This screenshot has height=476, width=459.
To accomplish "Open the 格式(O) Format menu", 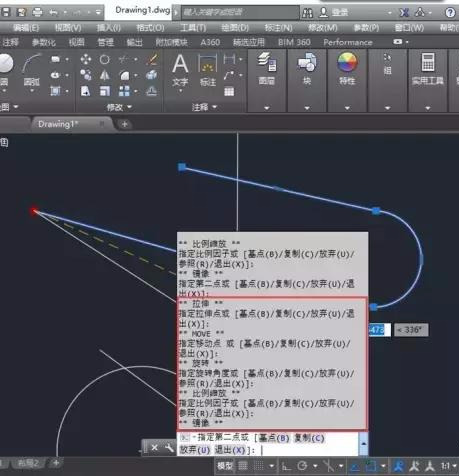I will click(x=150, y=28).
